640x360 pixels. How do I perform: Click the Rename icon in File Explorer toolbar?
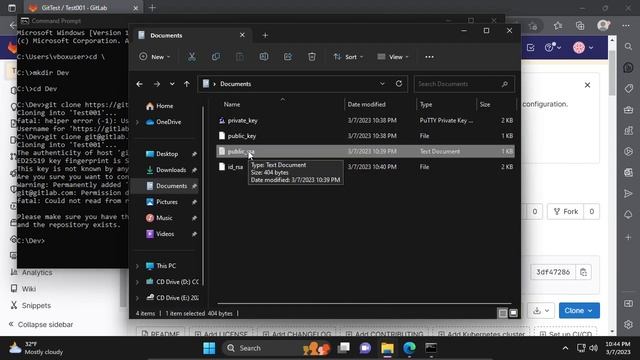(264, 57)
